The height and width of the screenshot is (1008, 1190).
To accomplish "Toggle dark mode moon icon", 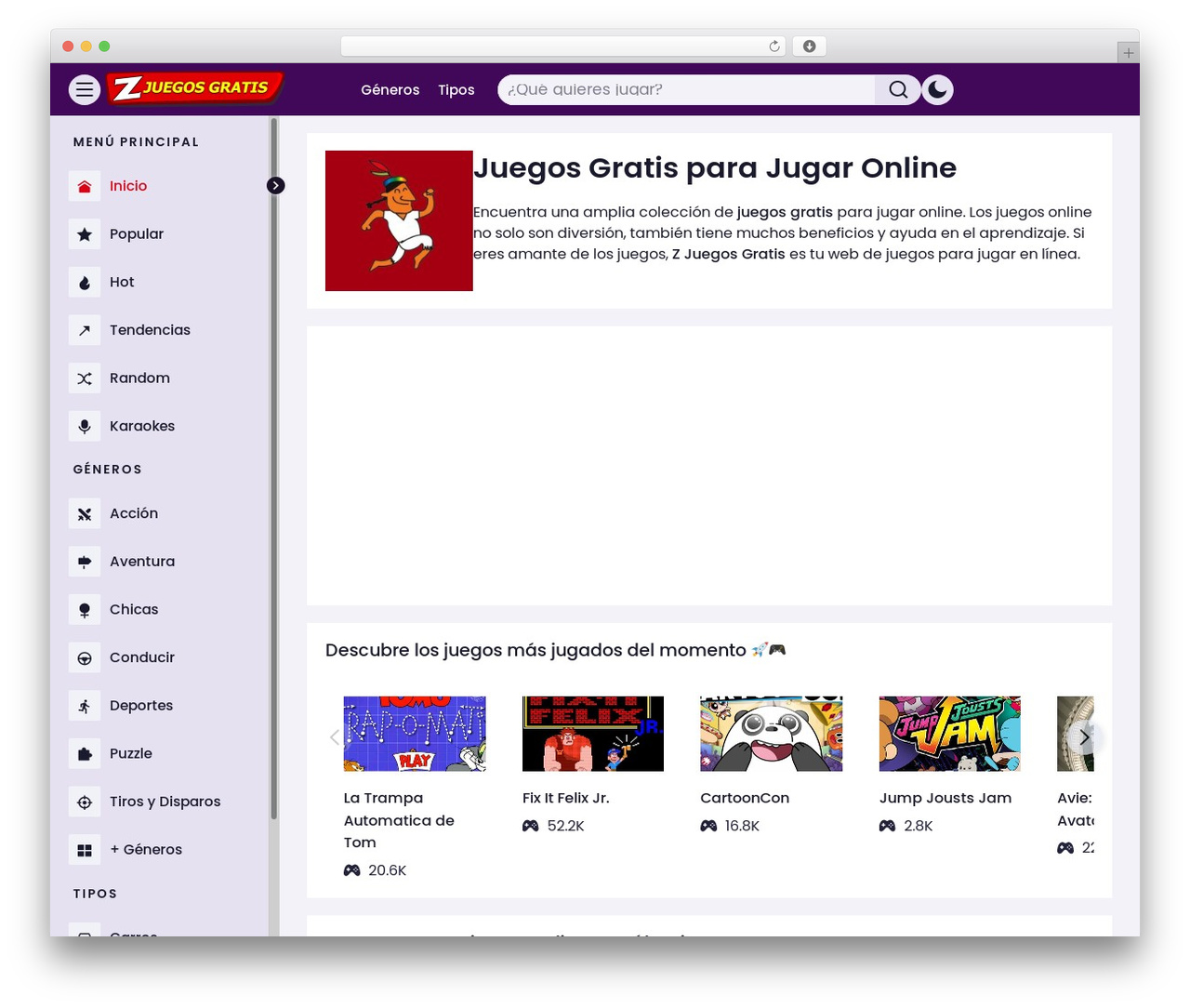I will click(937, 89).
